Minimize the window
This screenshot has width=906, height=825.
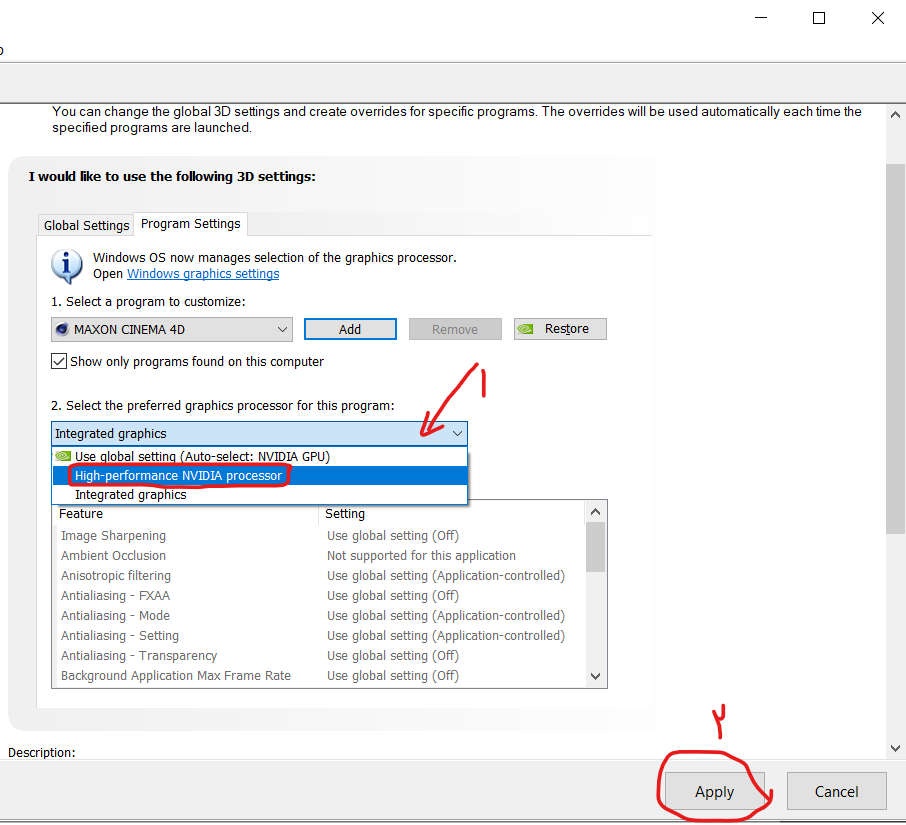tap(761, 18)
